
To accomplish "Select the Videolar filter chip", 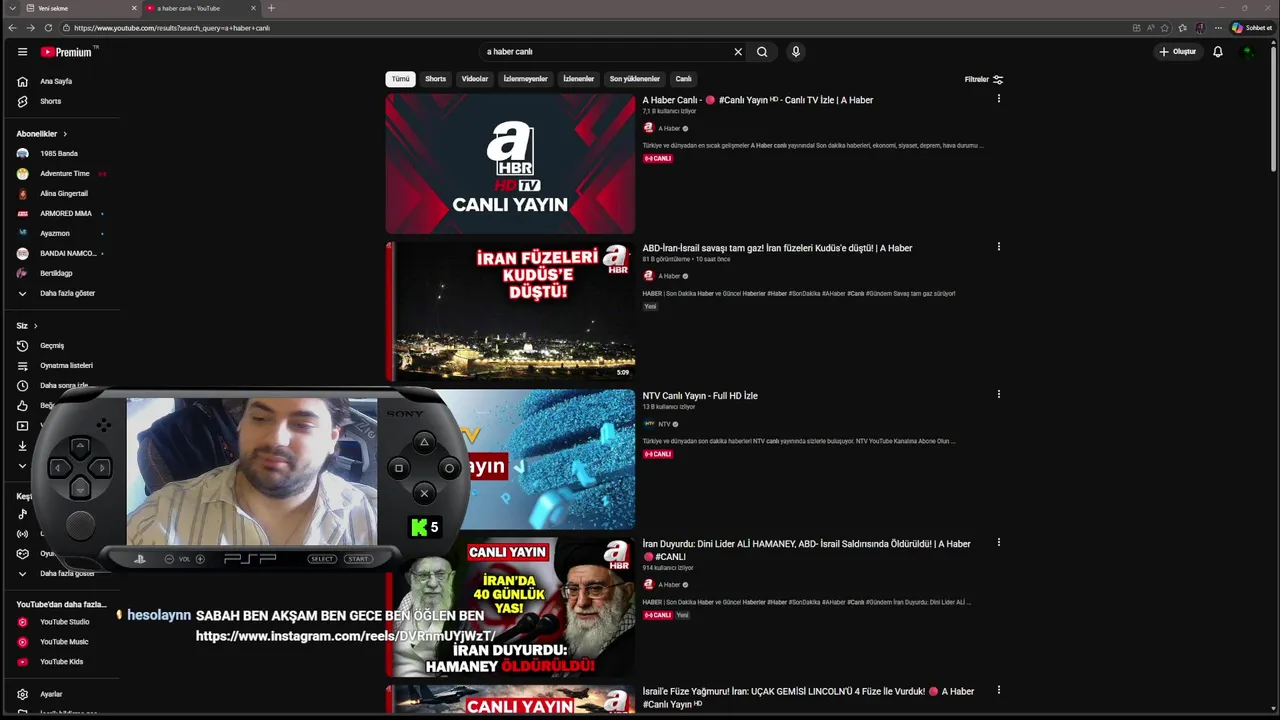I will pyautogui.click(x=475, y=79).
